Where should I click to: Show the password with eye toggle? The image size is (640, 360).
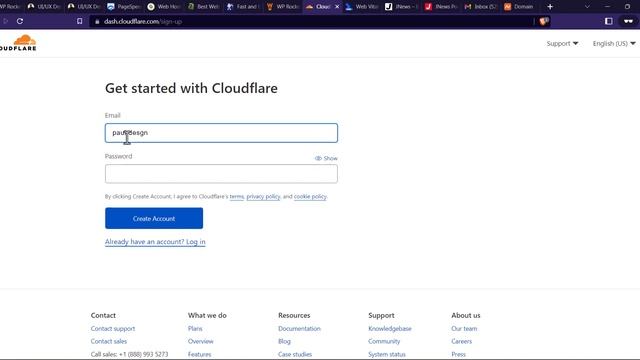[x=326, y=158]
